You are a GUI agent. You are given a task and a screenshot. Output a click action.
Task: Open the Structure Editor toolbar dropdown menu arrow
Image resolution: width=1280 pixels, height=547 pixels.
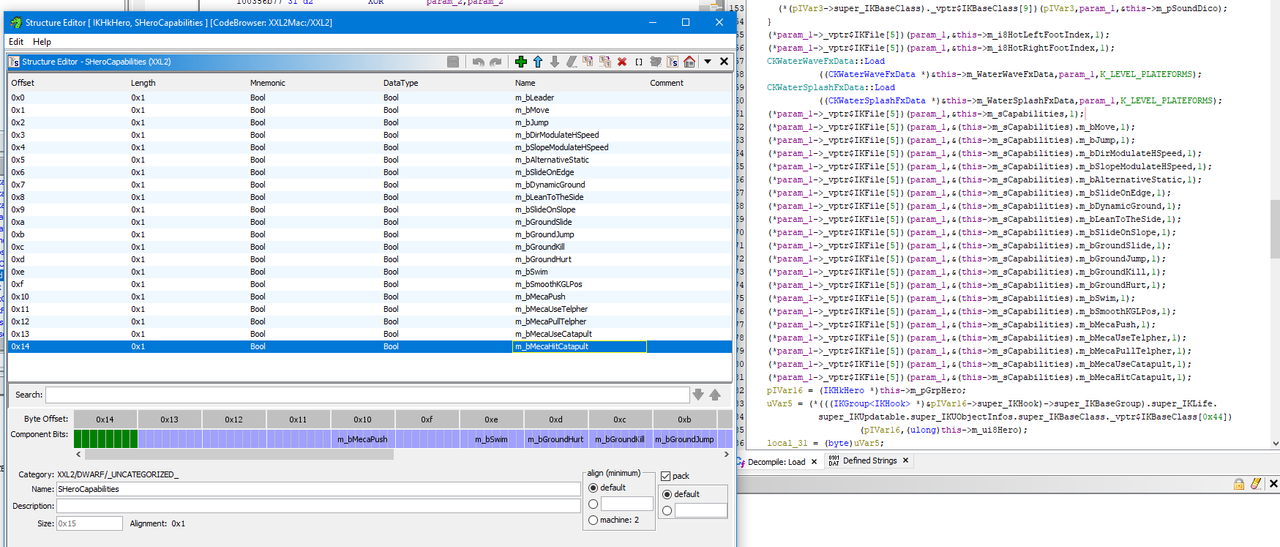click(x=708, y=62)
